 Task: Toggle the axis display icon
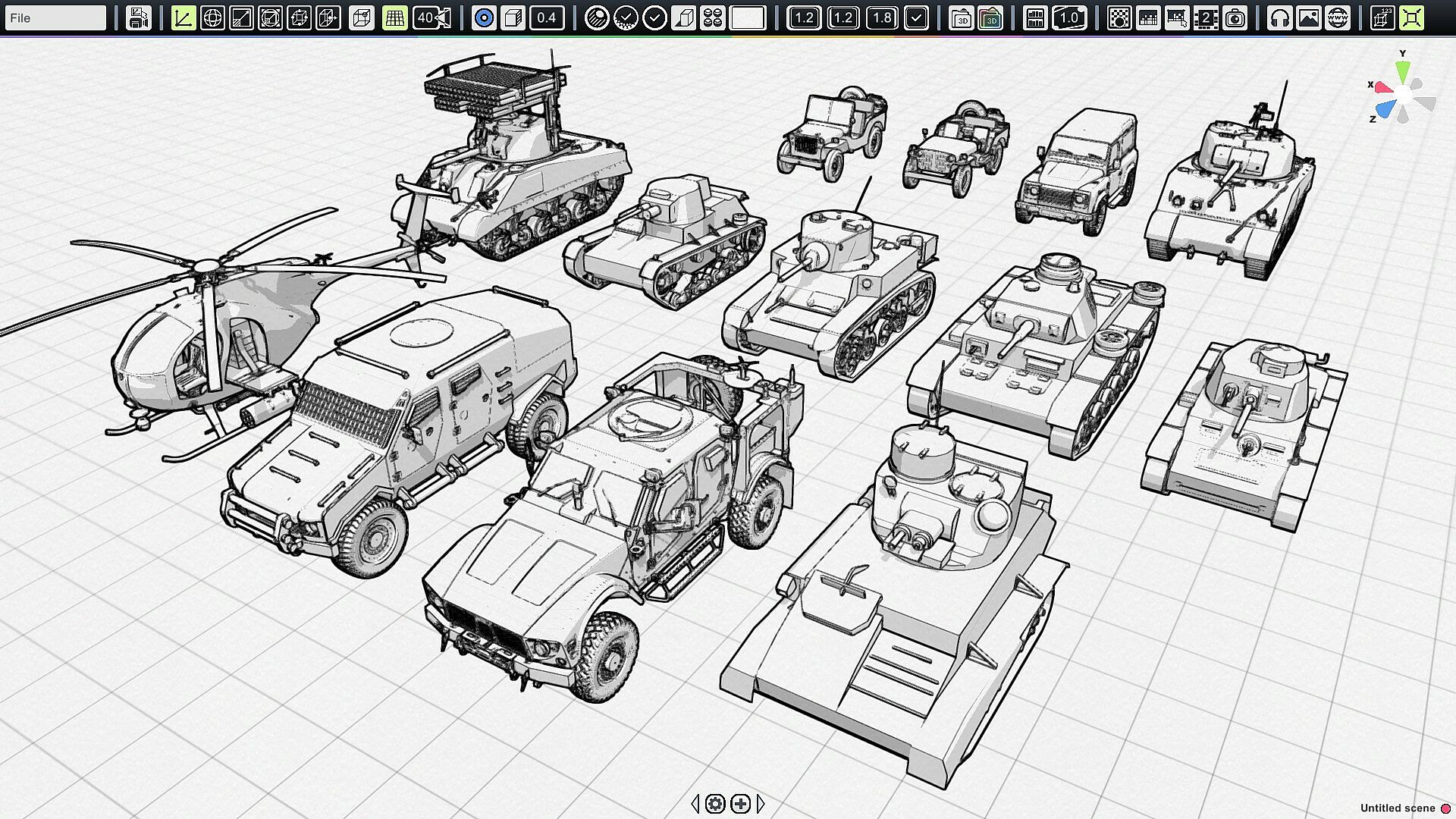click(x=183, y=17)
